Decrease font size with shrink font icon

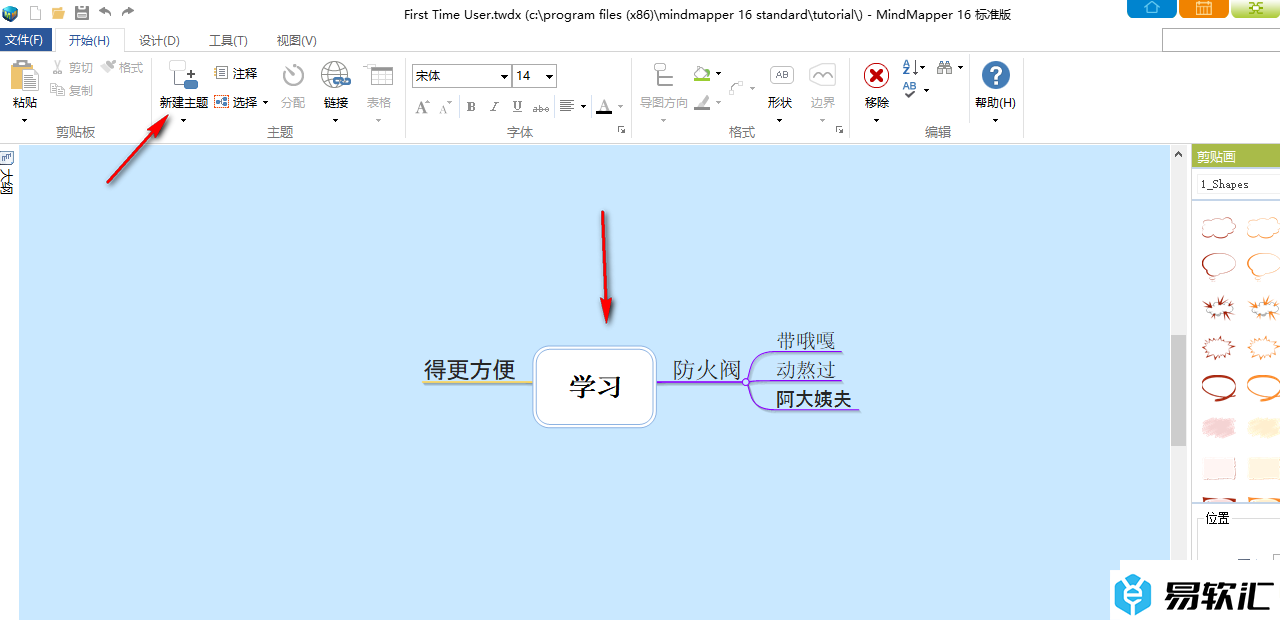445,106
